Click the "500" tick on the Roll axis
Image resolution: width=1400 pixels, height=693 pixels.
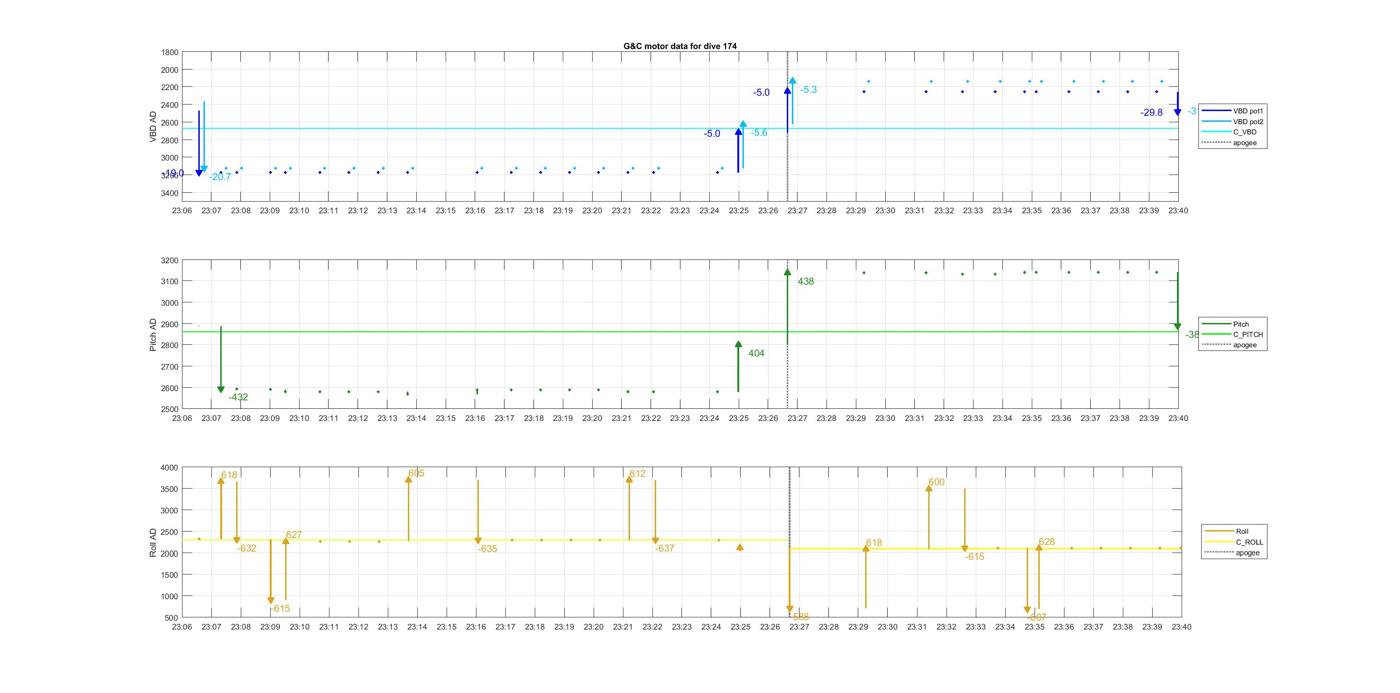[170, 617]
